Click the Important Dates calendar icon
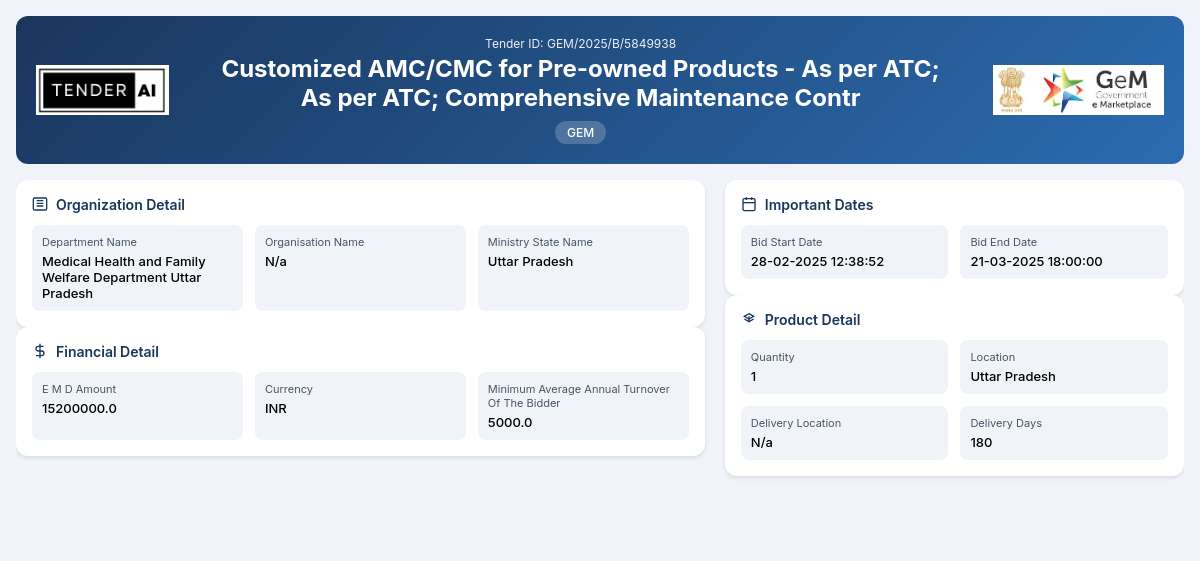The height and width of the screenshot is (561, 1200). [x=749, y=204]
